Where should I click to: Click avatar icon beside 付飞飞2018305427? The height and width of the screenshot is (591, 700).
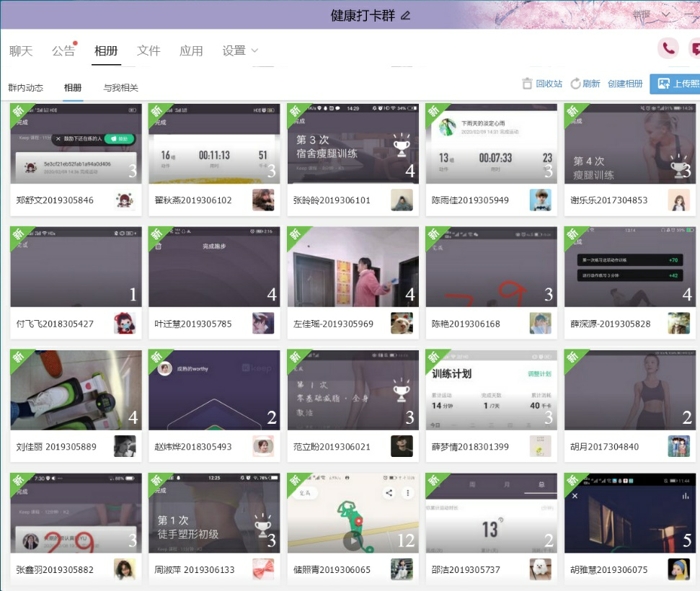pos(125,323)
